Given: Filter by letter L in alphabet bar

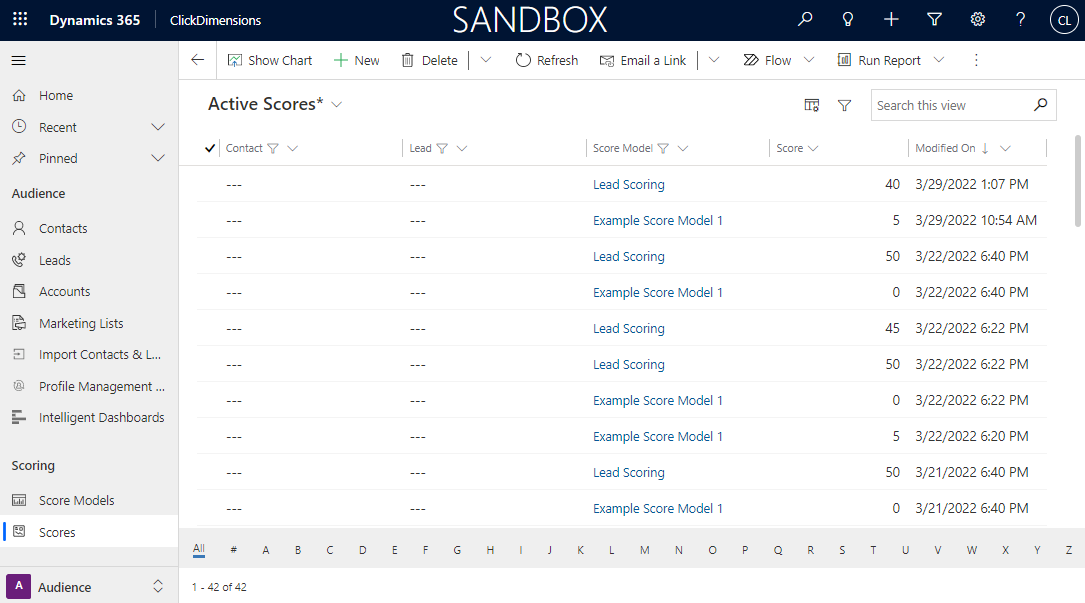Looking at the screenshot, I should click(x=612, y=550).
